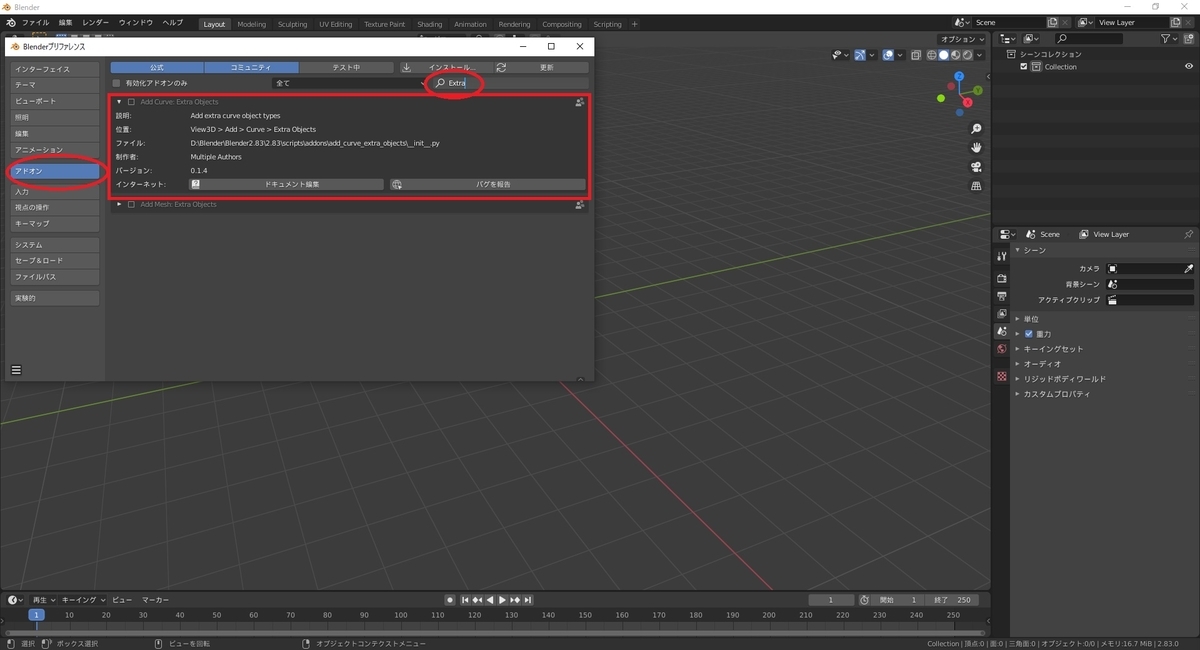Screen dimensions: 1200x650
Task: Toggle the Collection eye visibility icon
Action: point(1189,67)
